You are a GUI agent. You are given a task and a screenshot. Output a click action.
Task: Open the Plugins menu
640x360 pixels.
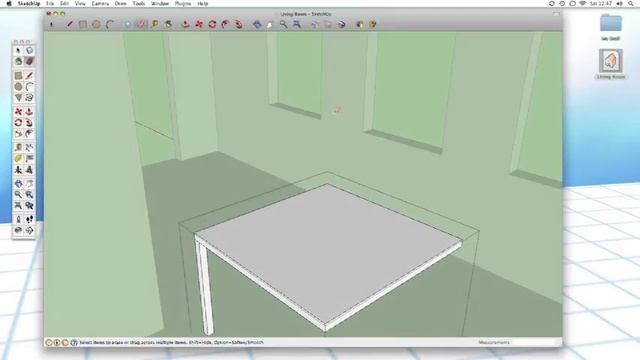point(183,4)
